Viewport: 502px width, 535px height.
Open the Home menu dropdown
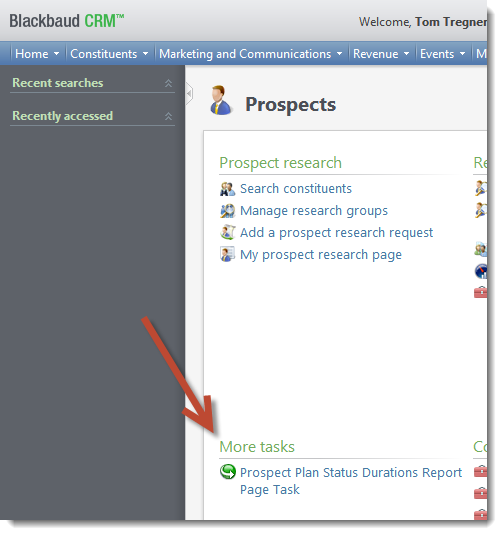(x=37, y=54)
